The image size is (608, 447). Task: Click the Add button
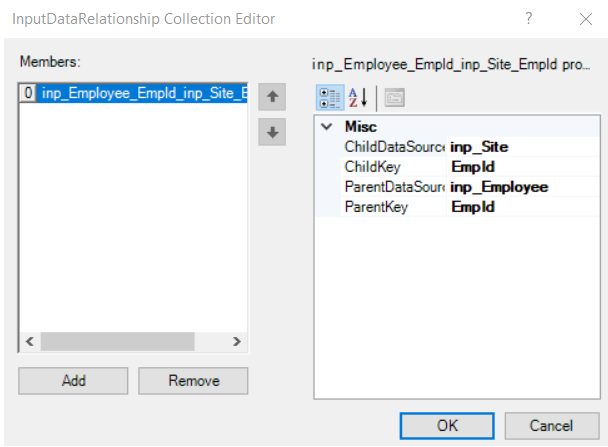(x=73, y=381)
